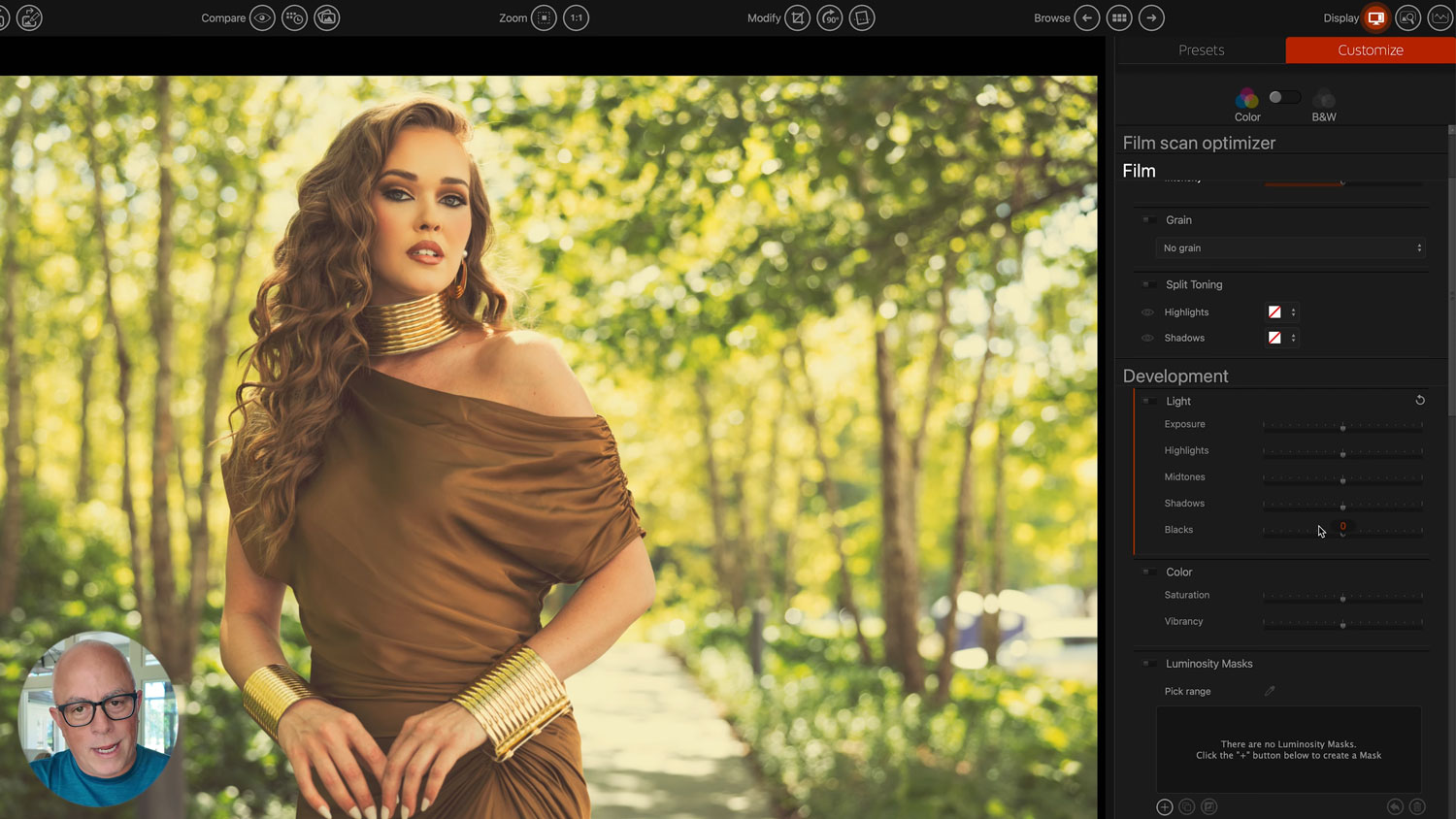
Task: Switch to the Customize tab
Action: point(1370,50)
